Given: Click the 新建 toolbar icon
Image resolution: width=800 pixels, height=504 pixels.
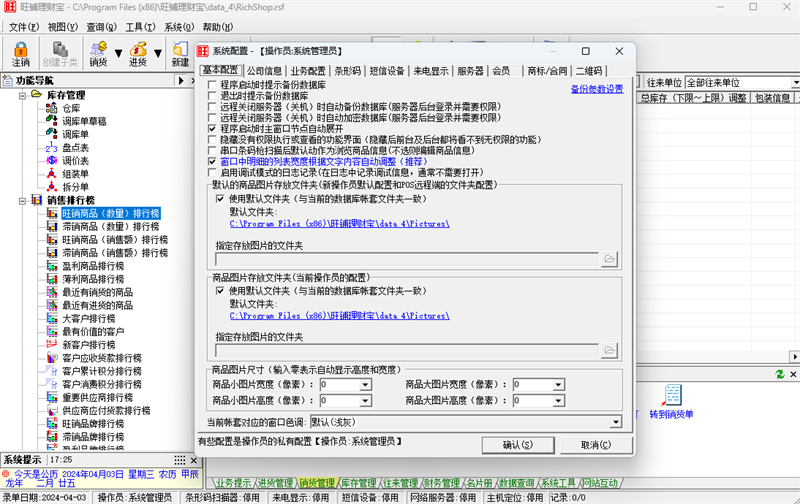Looking at the screenshot, I should coord(180,54).
